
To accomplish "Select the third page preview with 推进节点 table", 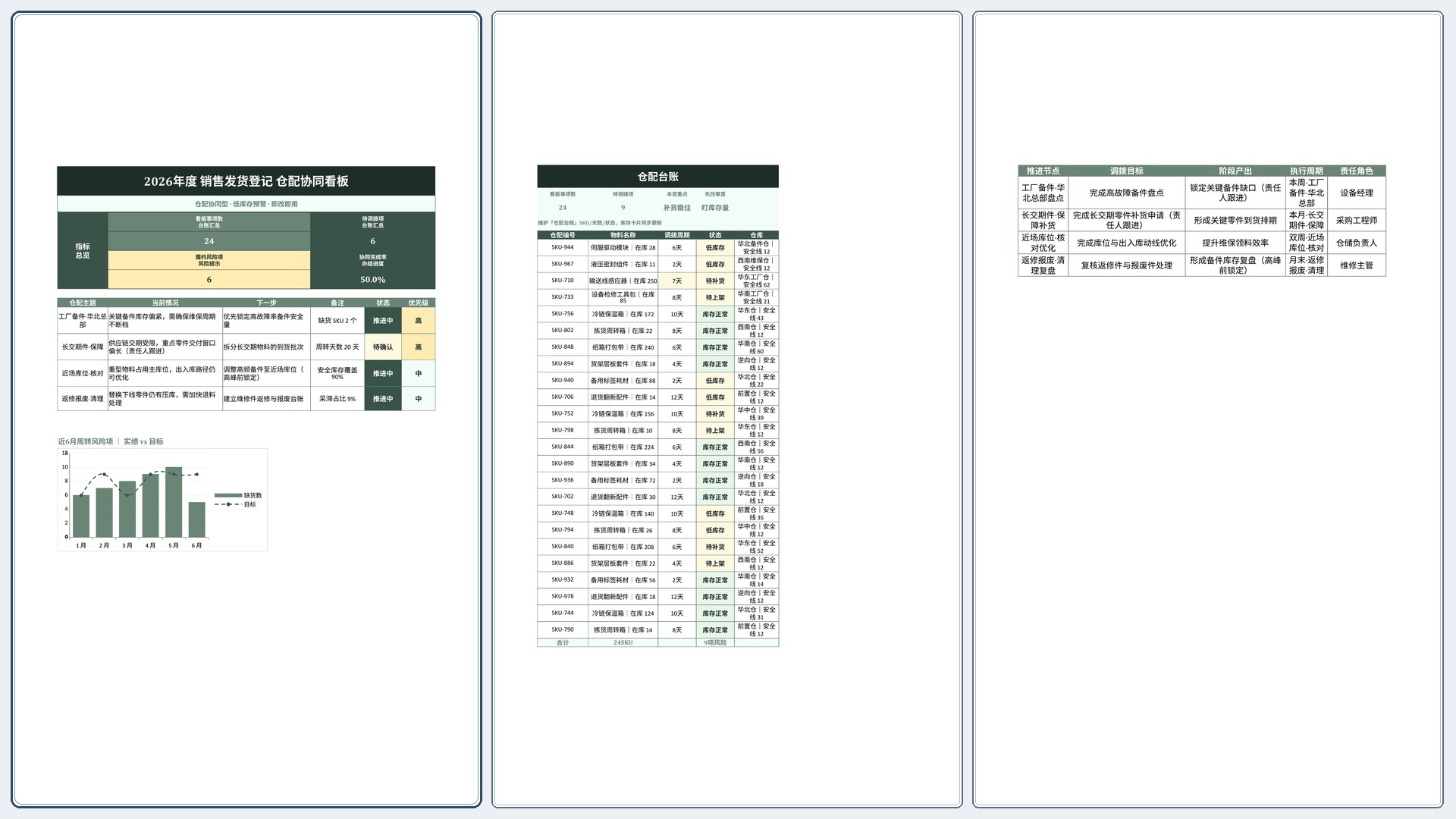I will 1208,409.
